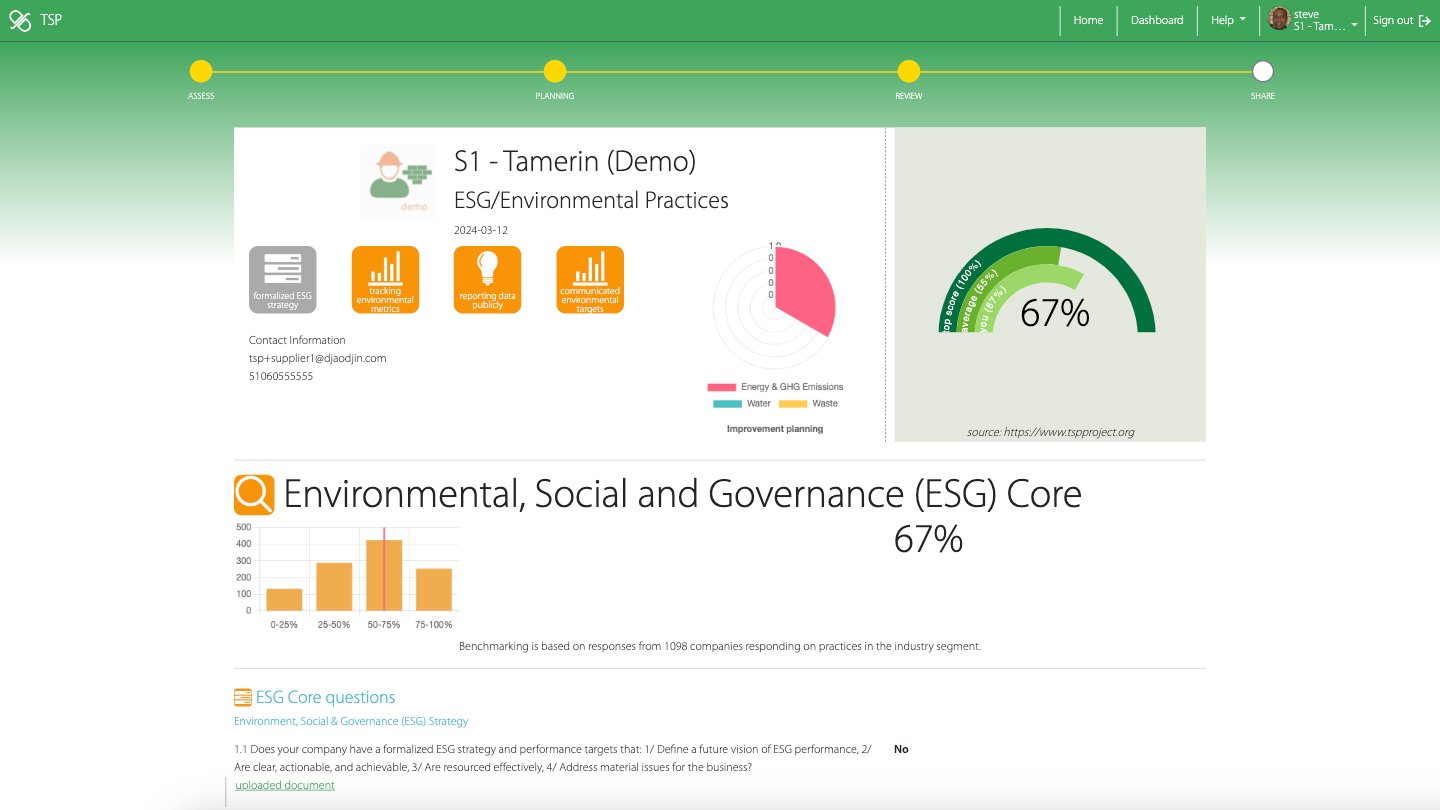The height and width of the screenshot is (810, 1440).
Task: Click the TSP logo icon
Action: click(20, 20)
